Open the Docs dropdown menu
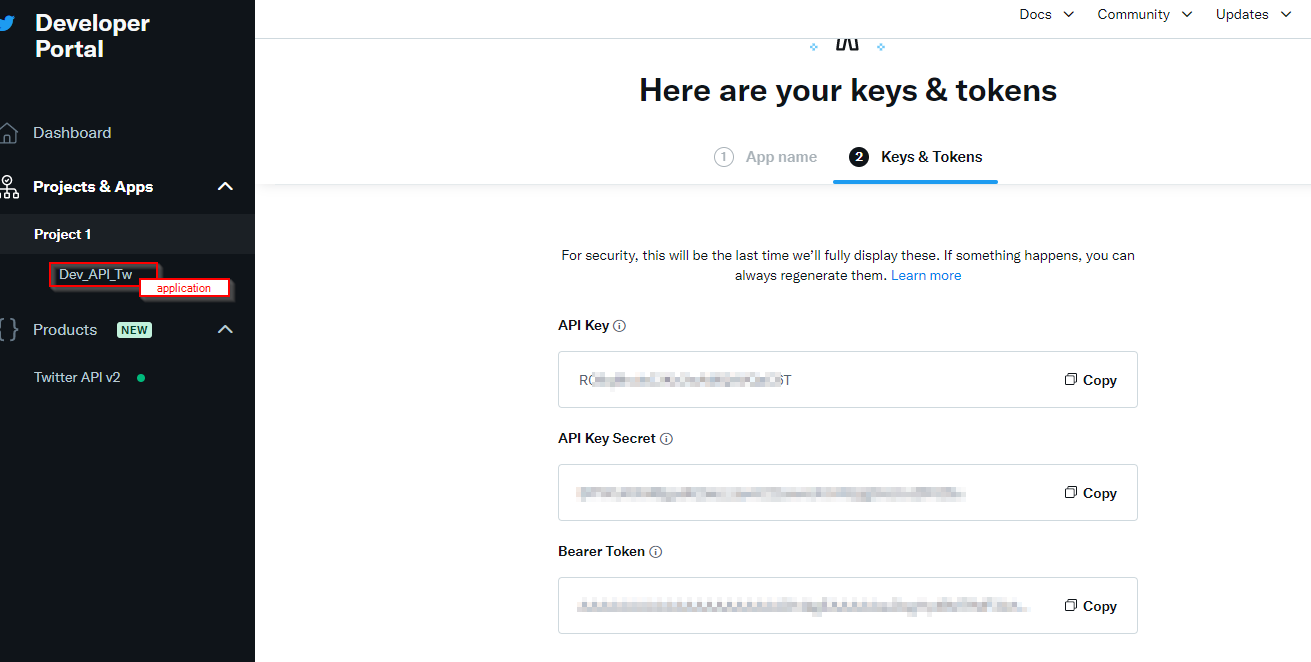The image size is (1311, 662). 1046,14
